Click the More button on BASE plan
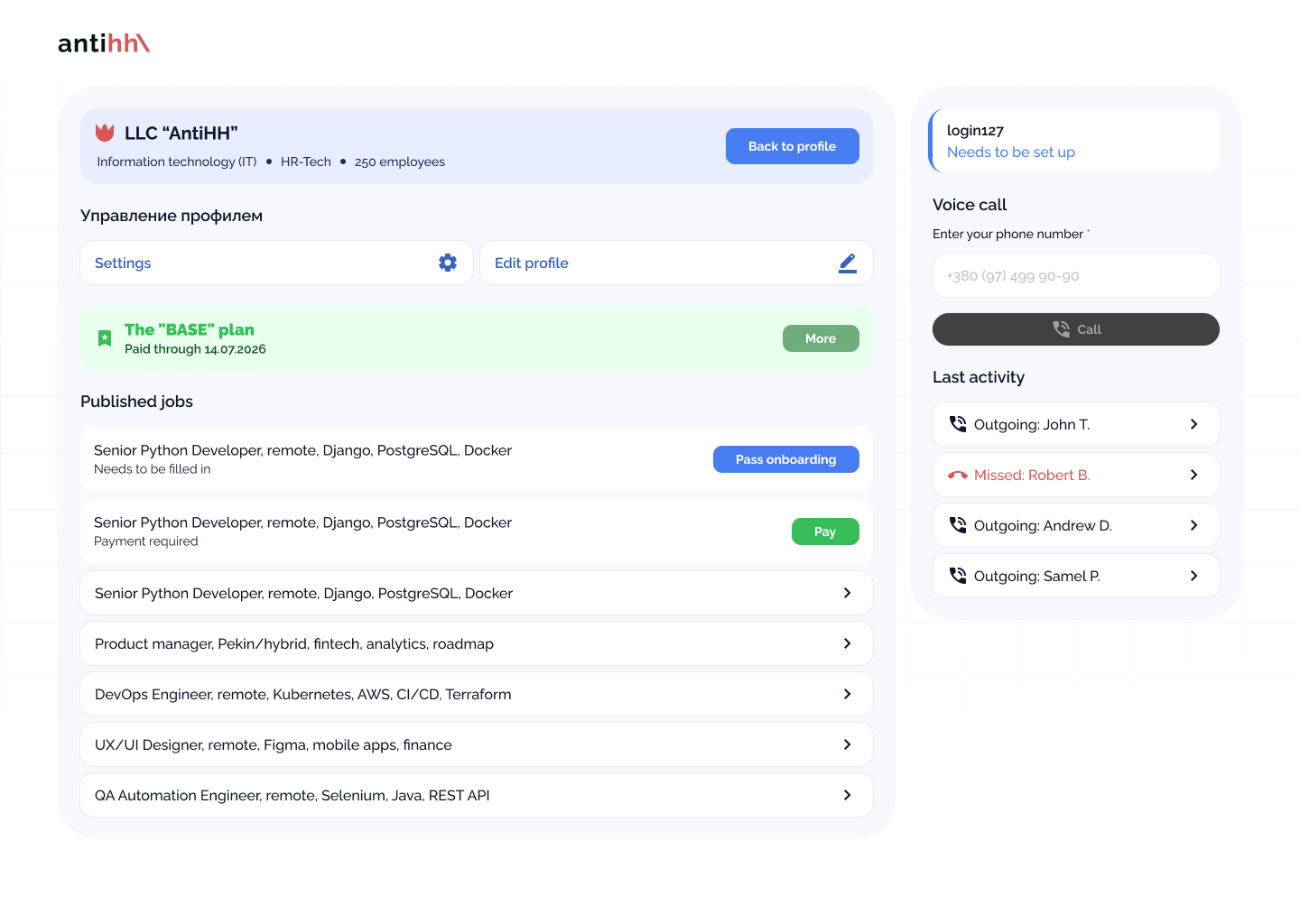1300x924 pixels. [821, 338]
